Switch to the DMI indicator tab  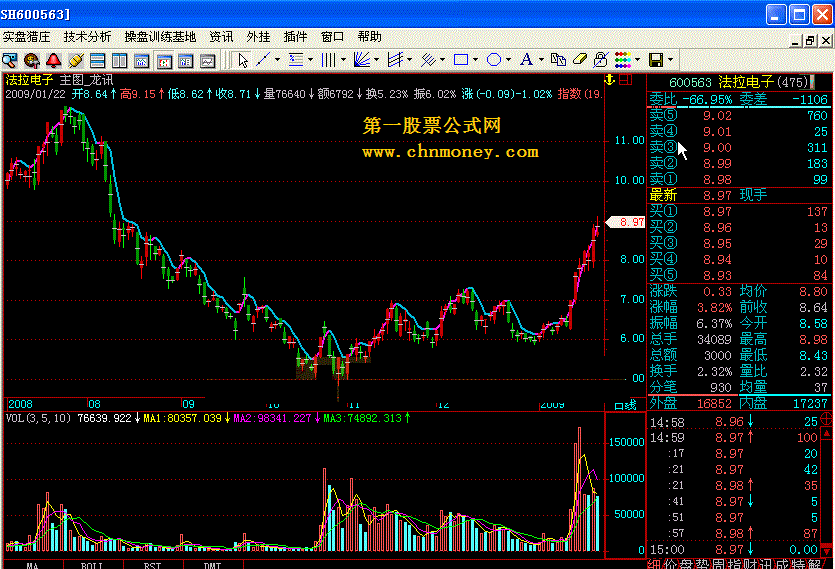point(212,565)
